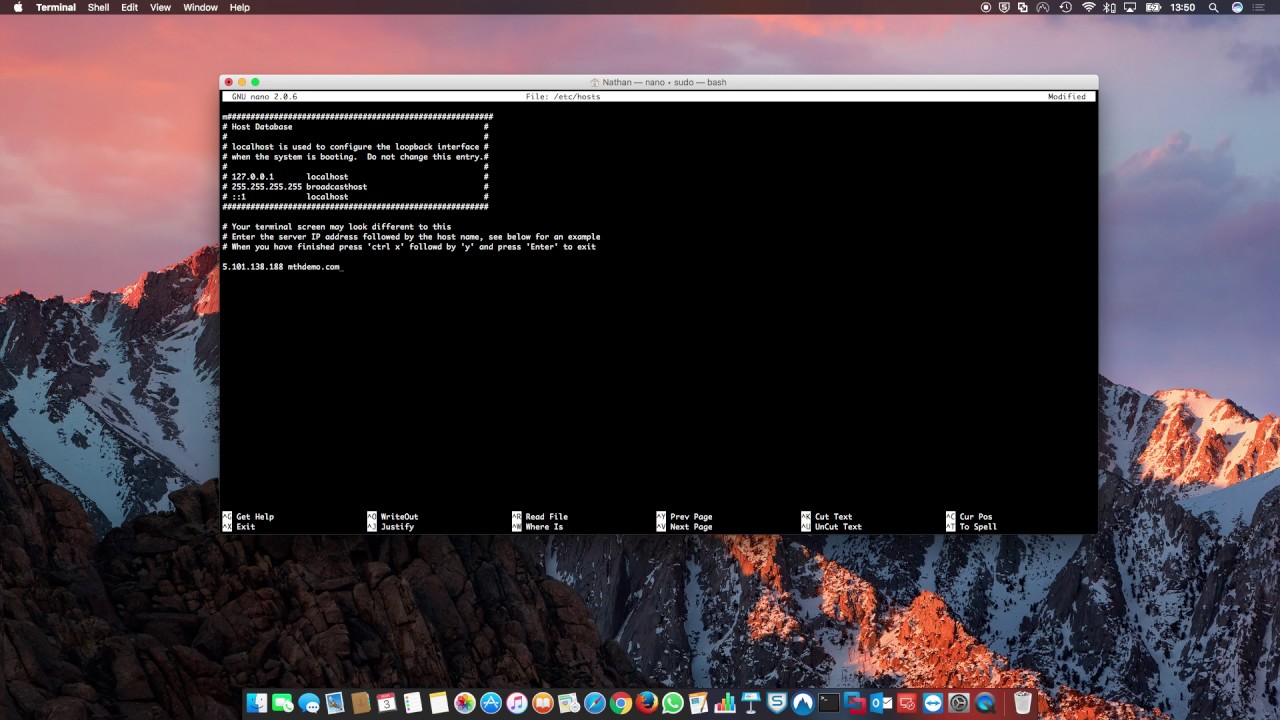Open Reminders in the dock
Image resolution: width=1280 pixels, height=720 pixels.
pos(412,703)
